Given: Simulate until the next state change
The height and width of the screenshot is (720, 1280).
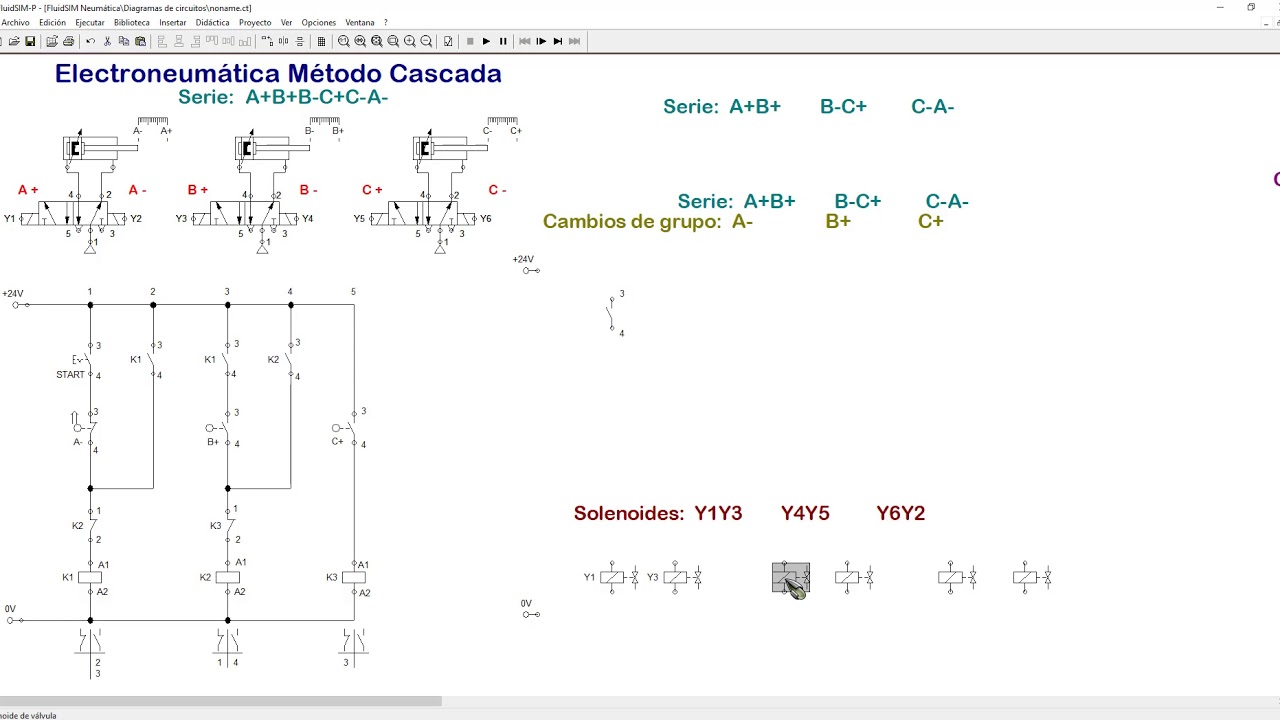Looking at the screenshot, I should pyautogui.click(x=558, y=41).
